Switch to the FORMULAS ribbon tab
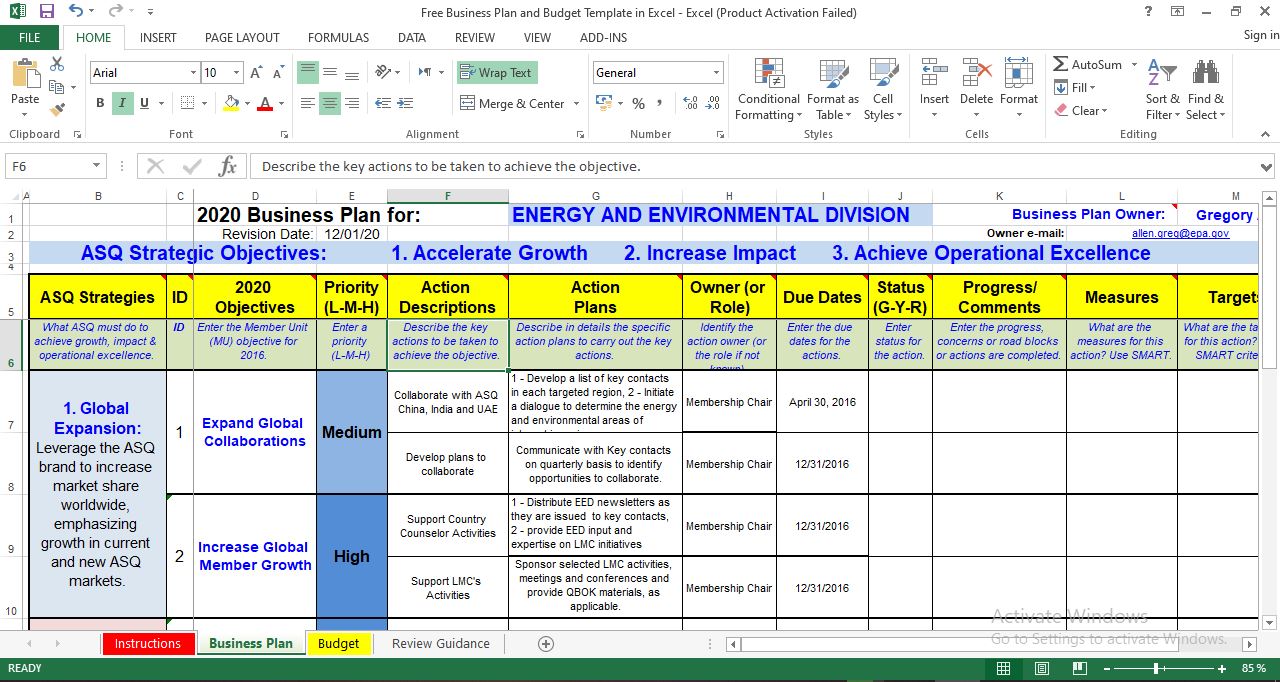This screenshot has width=1280, height=682. 338,37
